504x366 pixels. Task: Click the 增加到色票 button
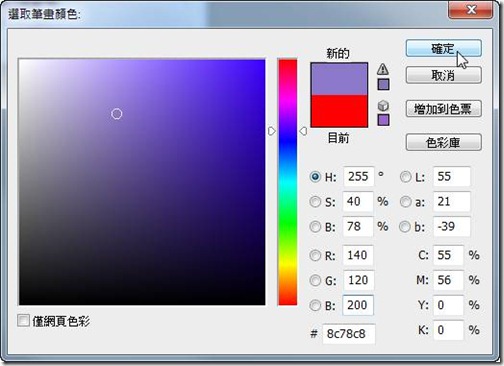[443, 109]
